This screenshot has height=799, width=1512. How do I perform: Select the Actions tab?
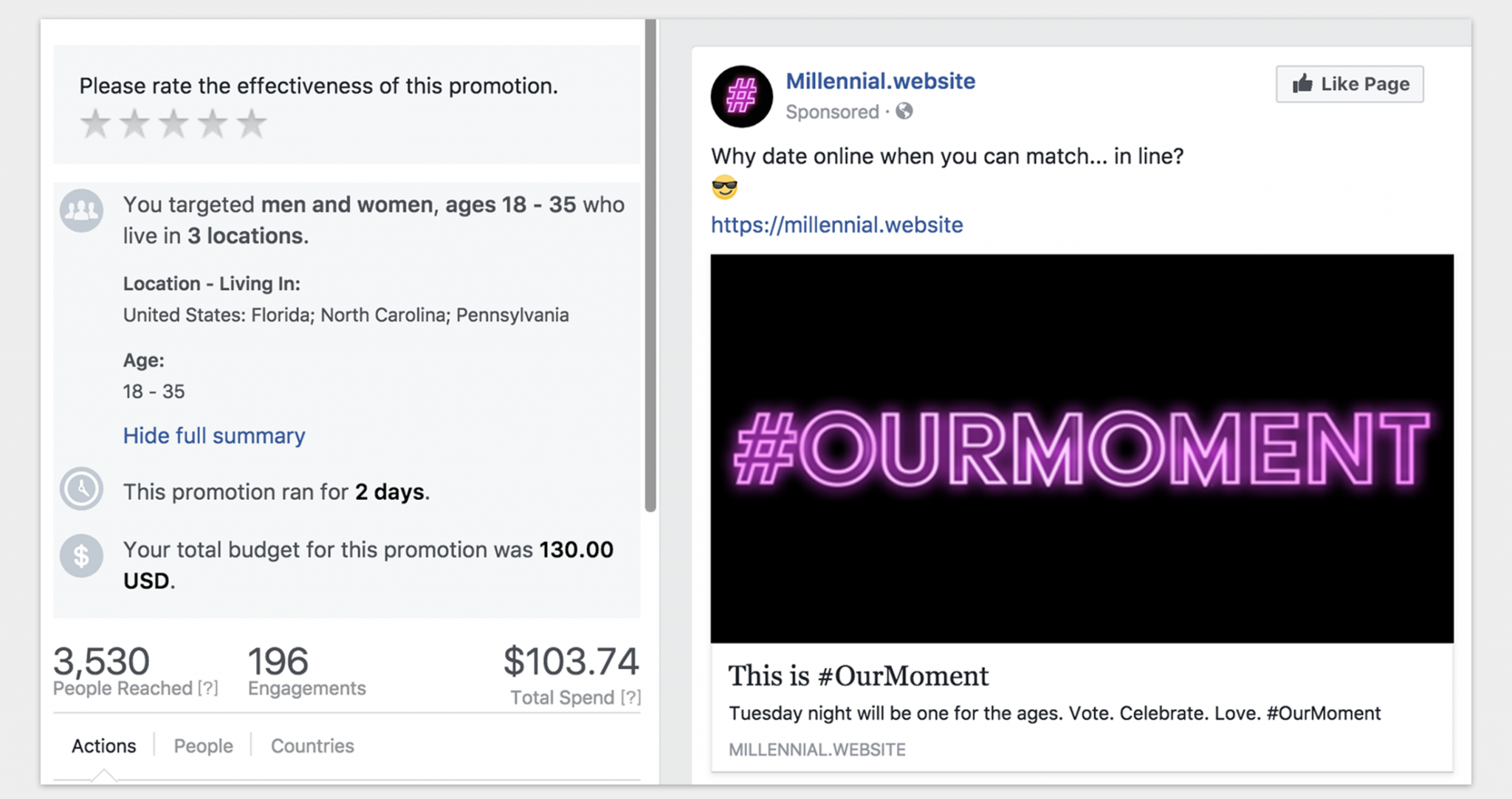pos(103,746)
